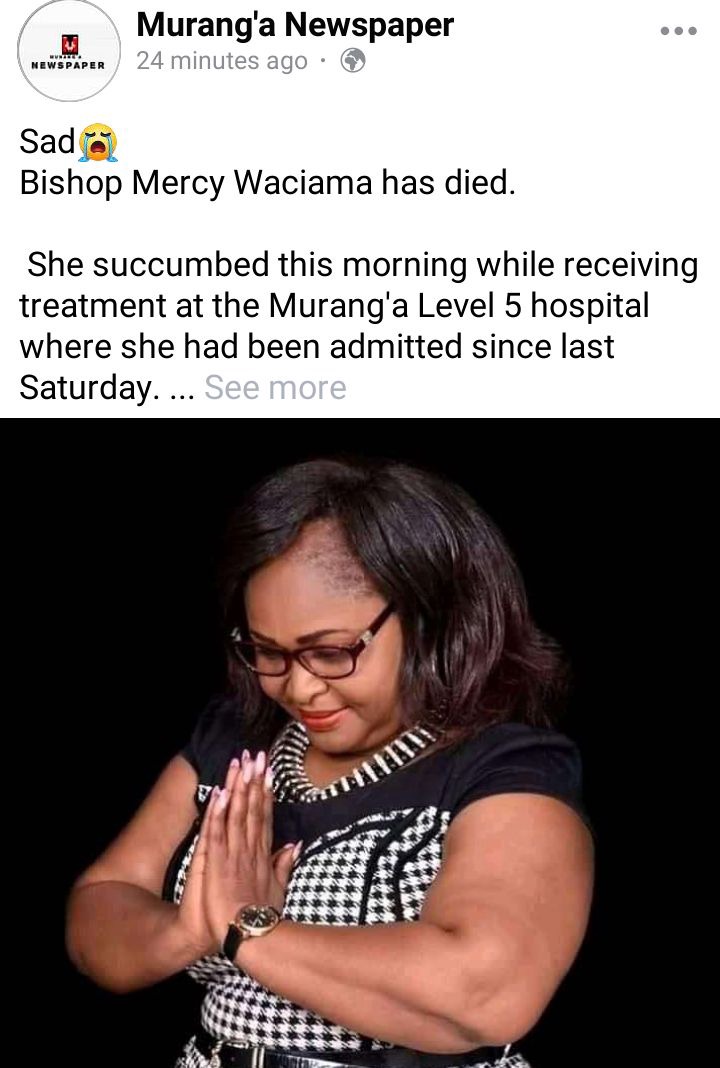This screenshot has width=720, height=1068.
Task: Click the word Sad at post start
Action: tap(47, 142)
